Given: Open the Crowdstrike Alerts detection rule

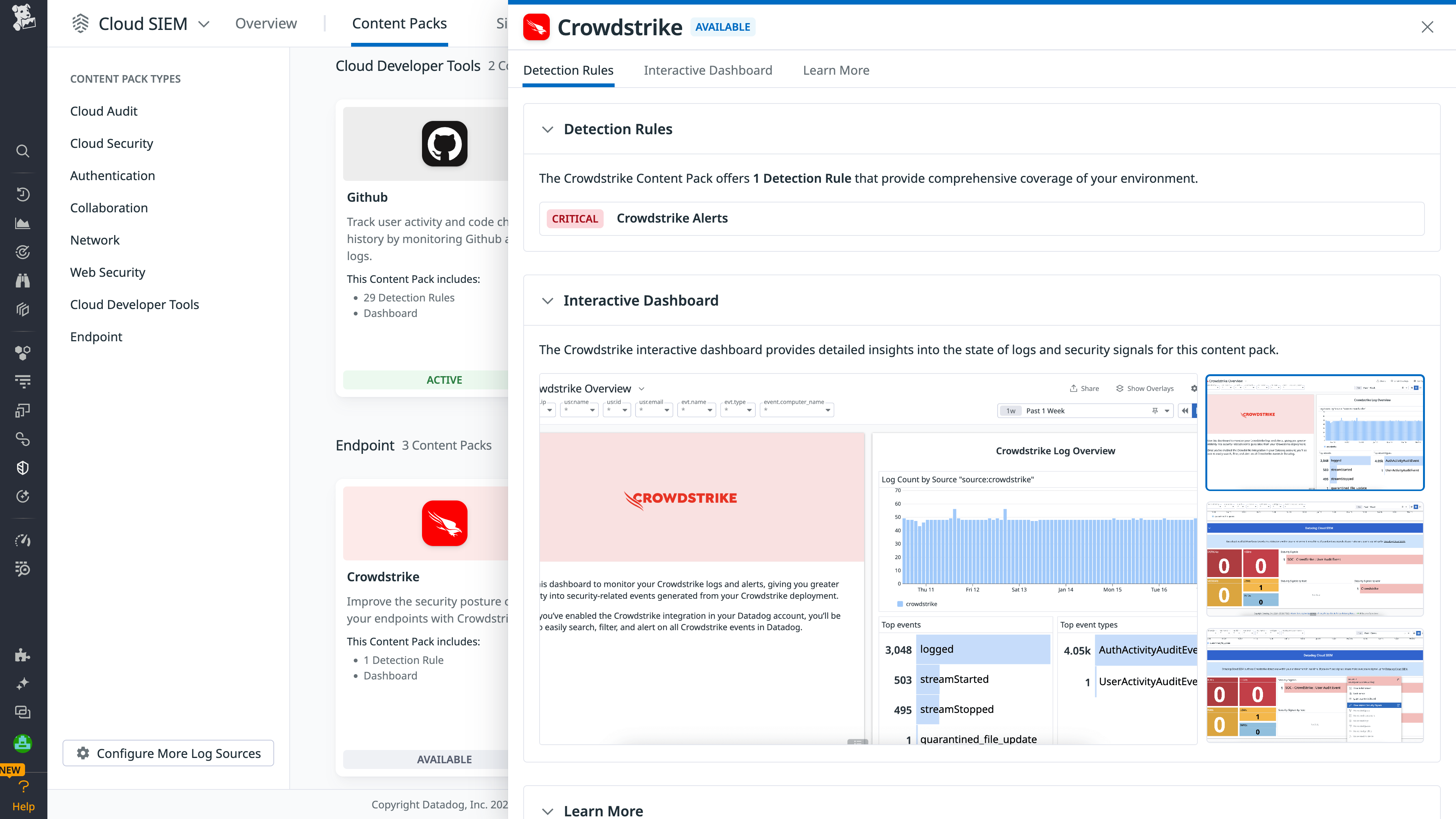Looking at the screenshot, I should [x=672, y=218].
